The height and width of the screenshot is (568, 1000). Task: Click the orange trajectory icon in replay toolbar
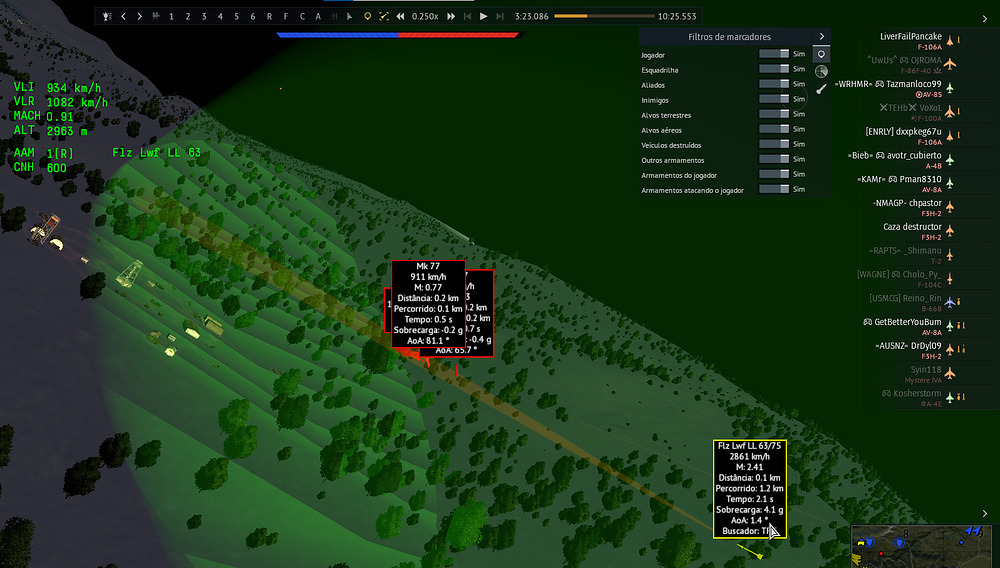[x=383, y=16]
